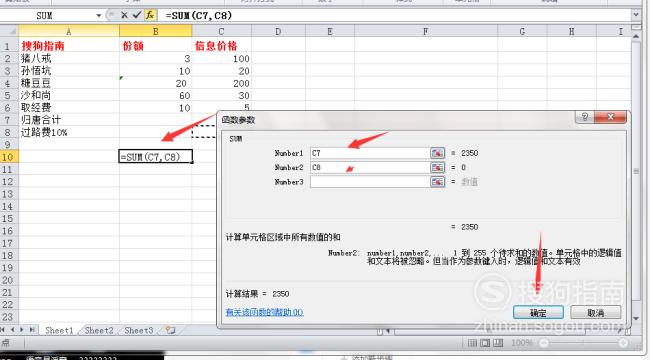Viewport: 650px width, 360px height.
Task: Select cell B5 with value 60
Action: [x=155, y=95]
